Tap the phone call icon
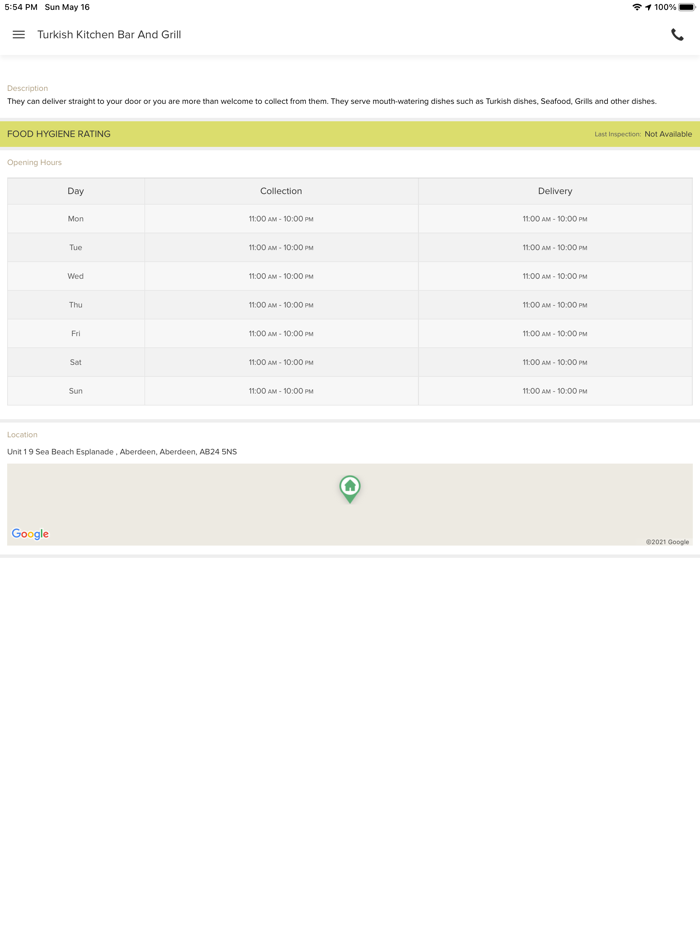The image size is (700, 934). click(x=677, y=35)
